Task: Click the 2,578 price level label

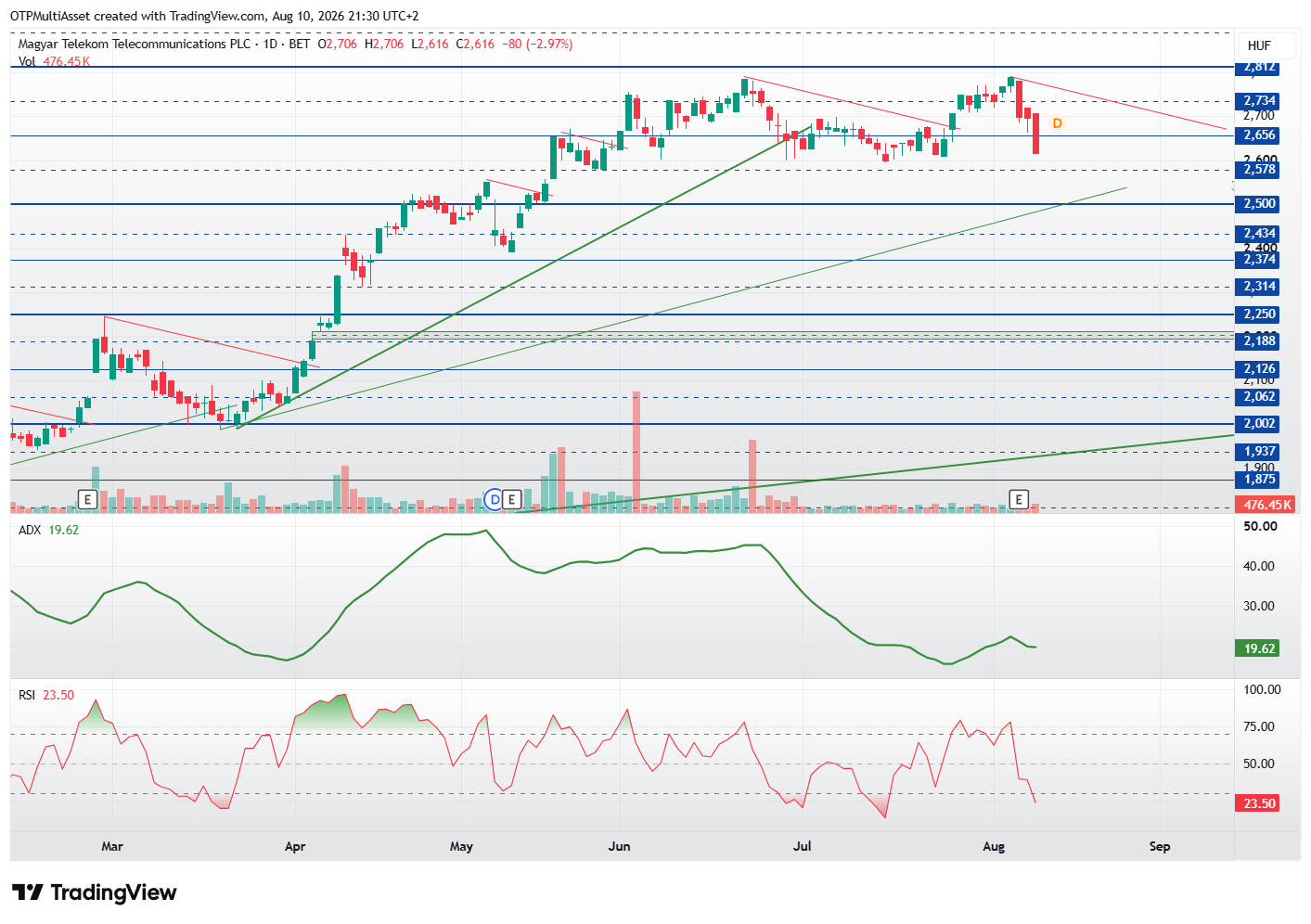Action: click(x=1259, y=170)
